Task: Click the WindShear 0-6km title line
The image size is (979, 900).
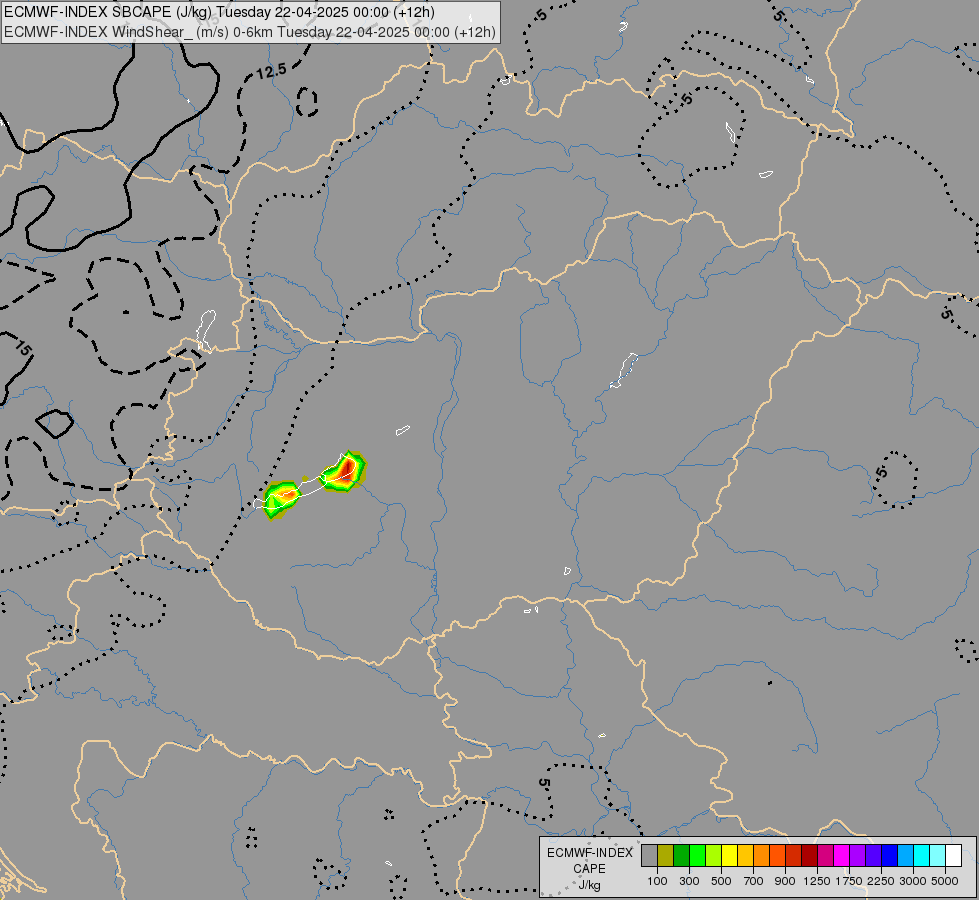Action: (250, 32)
